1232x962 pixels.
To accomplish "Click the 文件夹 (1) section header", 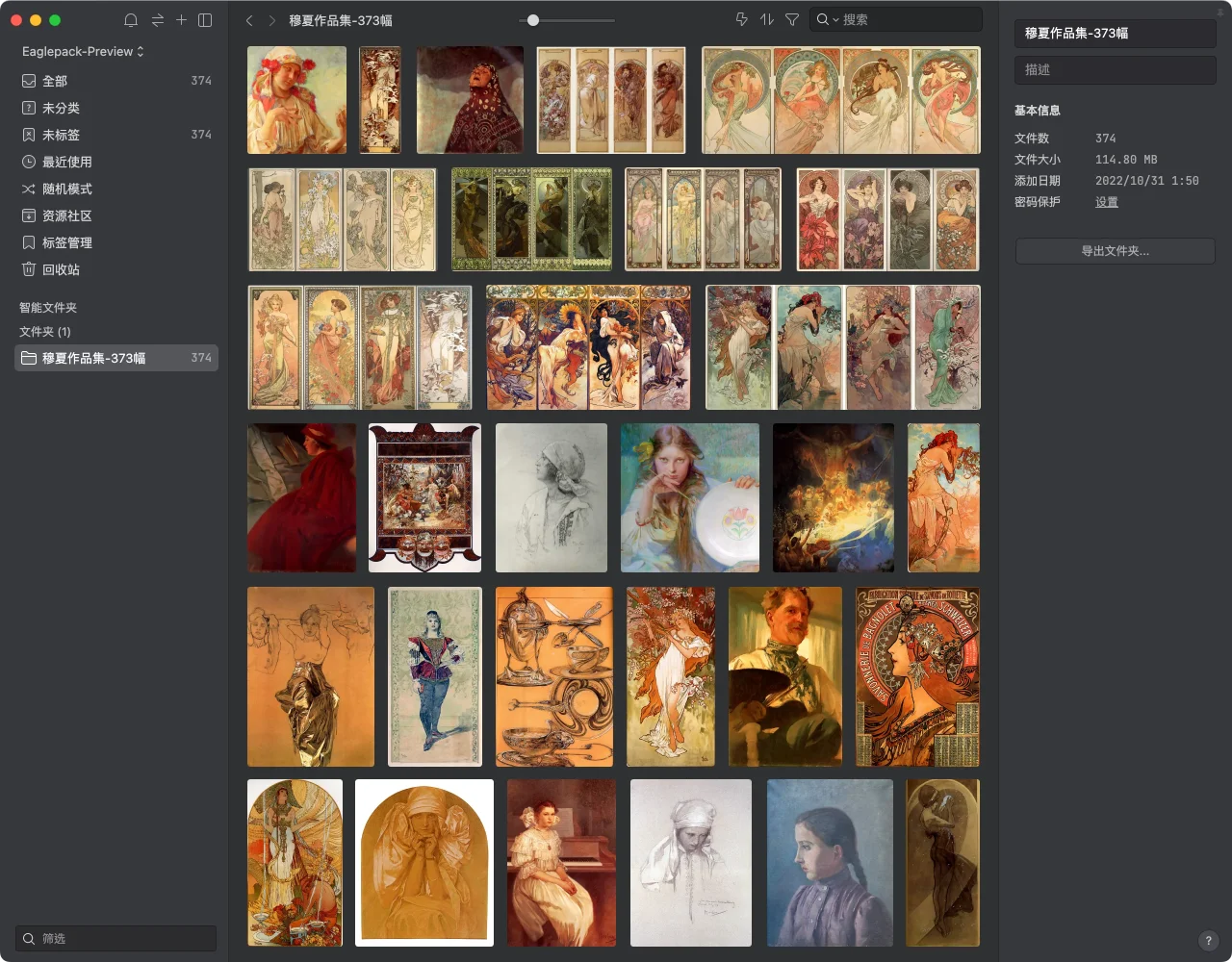I will tap(45, 332).
